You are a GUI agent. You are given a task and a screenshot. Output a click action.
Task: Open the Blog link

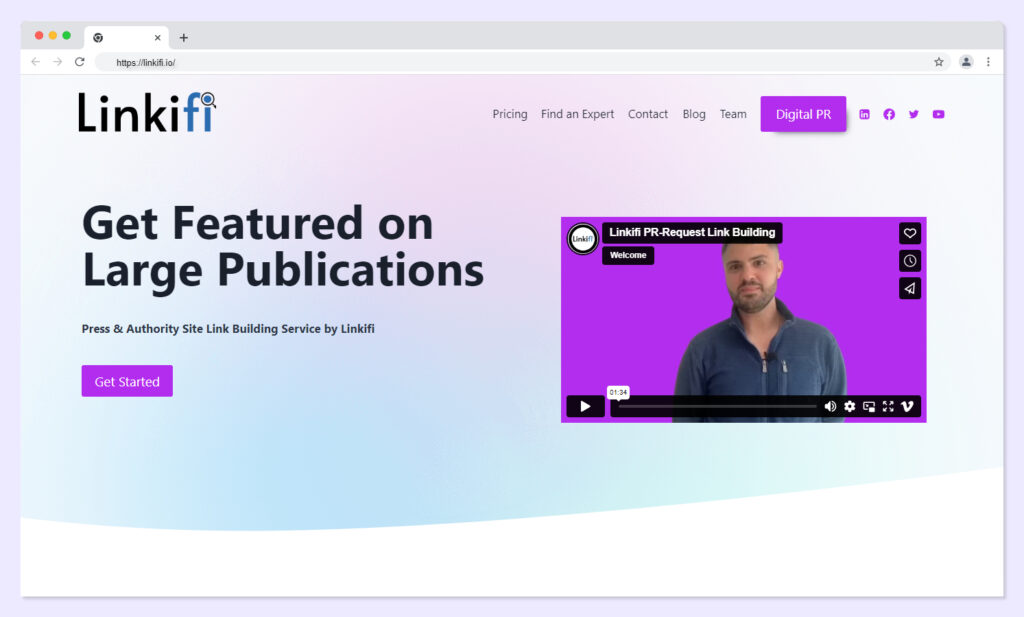[x=694, y=114]
